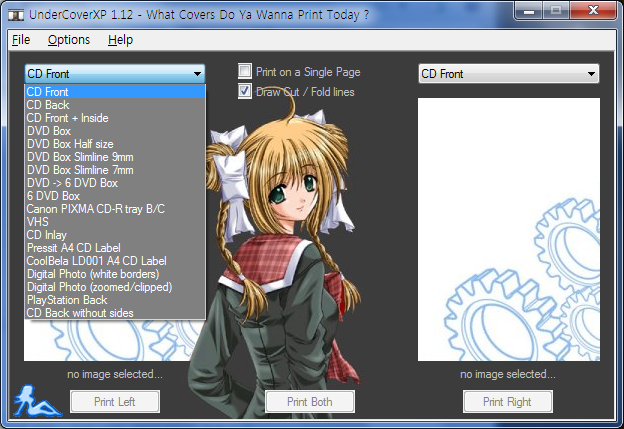The width and height of the screenshot is (624, 429).
Task: Pick the 6 DVD Box entry
Action: pyautogui.click(x=115, y=196)
